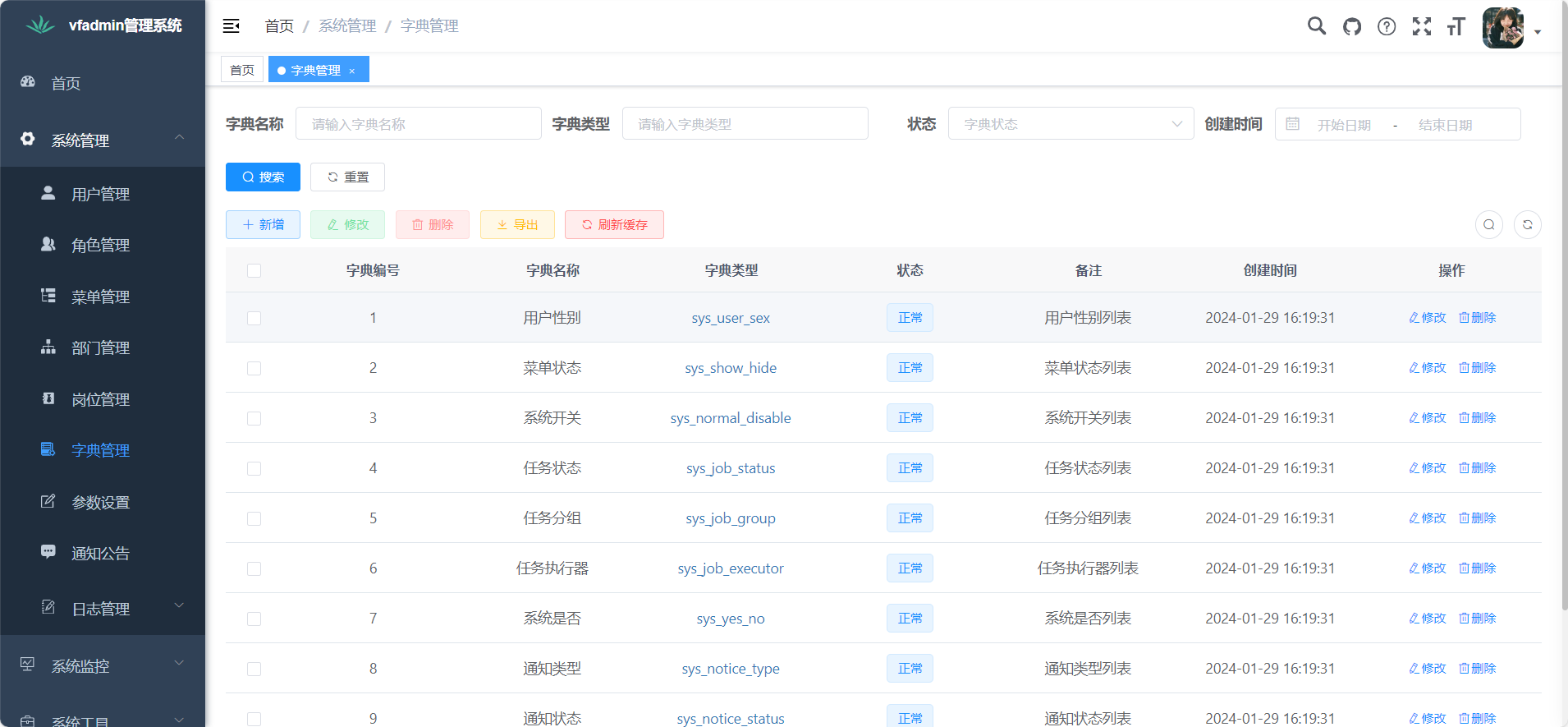Click the blue 搜索 button
Viewport: 1568px width, 727px height.
tap(263, 177)
